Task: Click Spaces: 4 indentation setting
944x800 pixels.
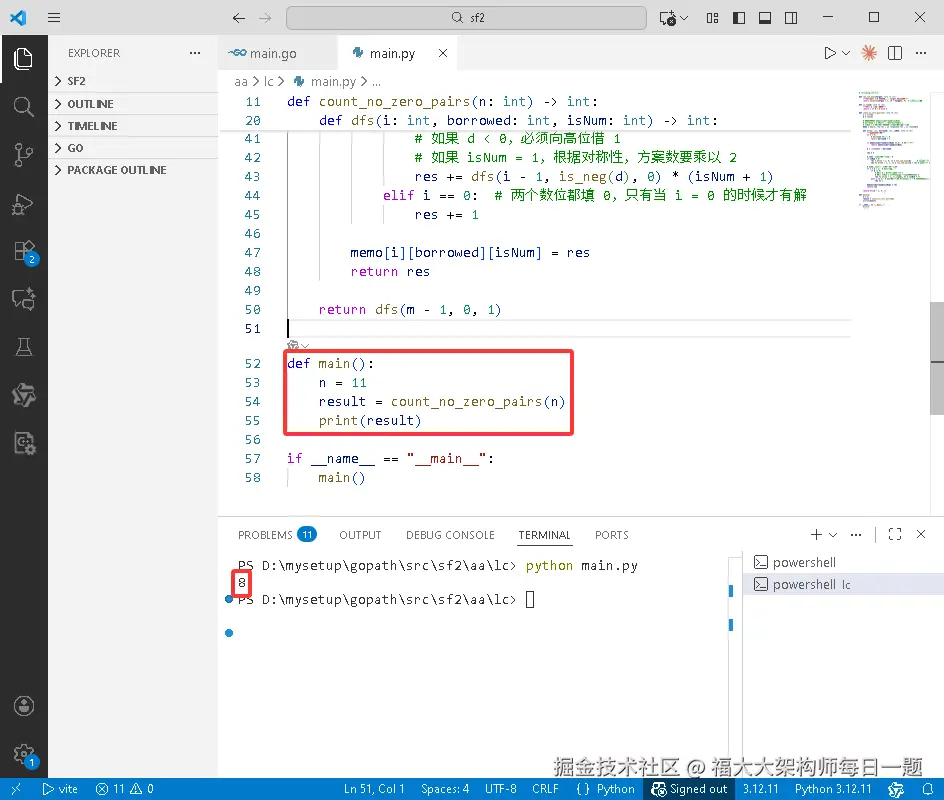Action: pyautogui.click(x=445, y=789)
